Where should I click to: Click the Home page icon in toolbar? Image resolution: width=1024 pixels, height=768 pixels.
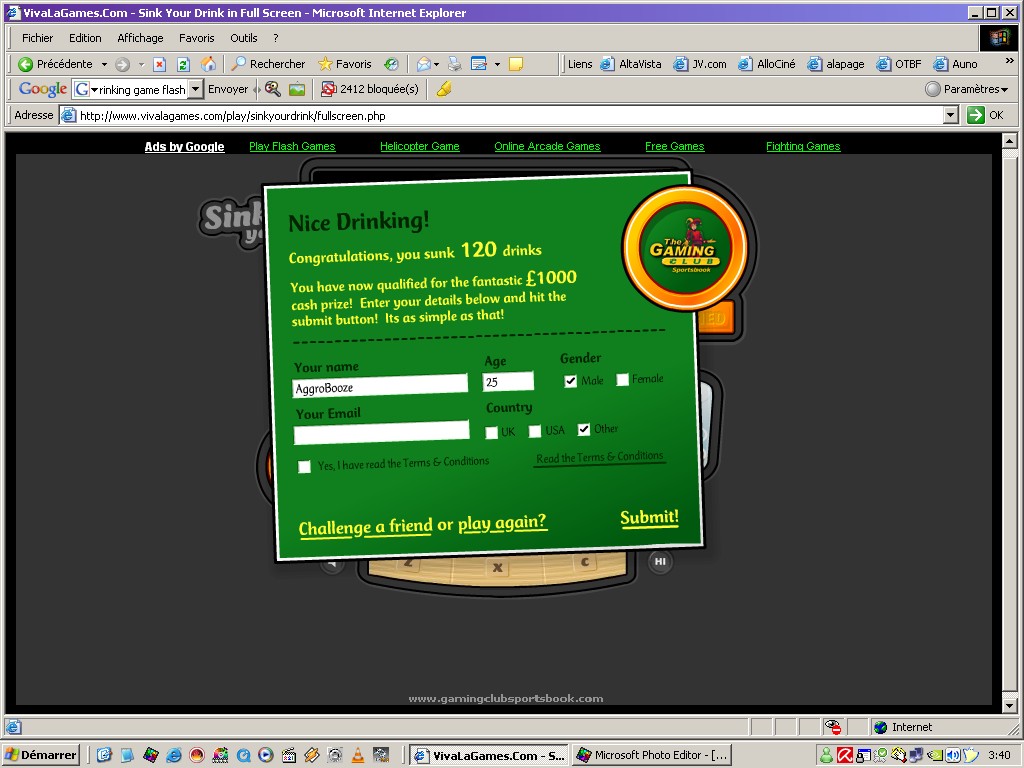point(208,64)
